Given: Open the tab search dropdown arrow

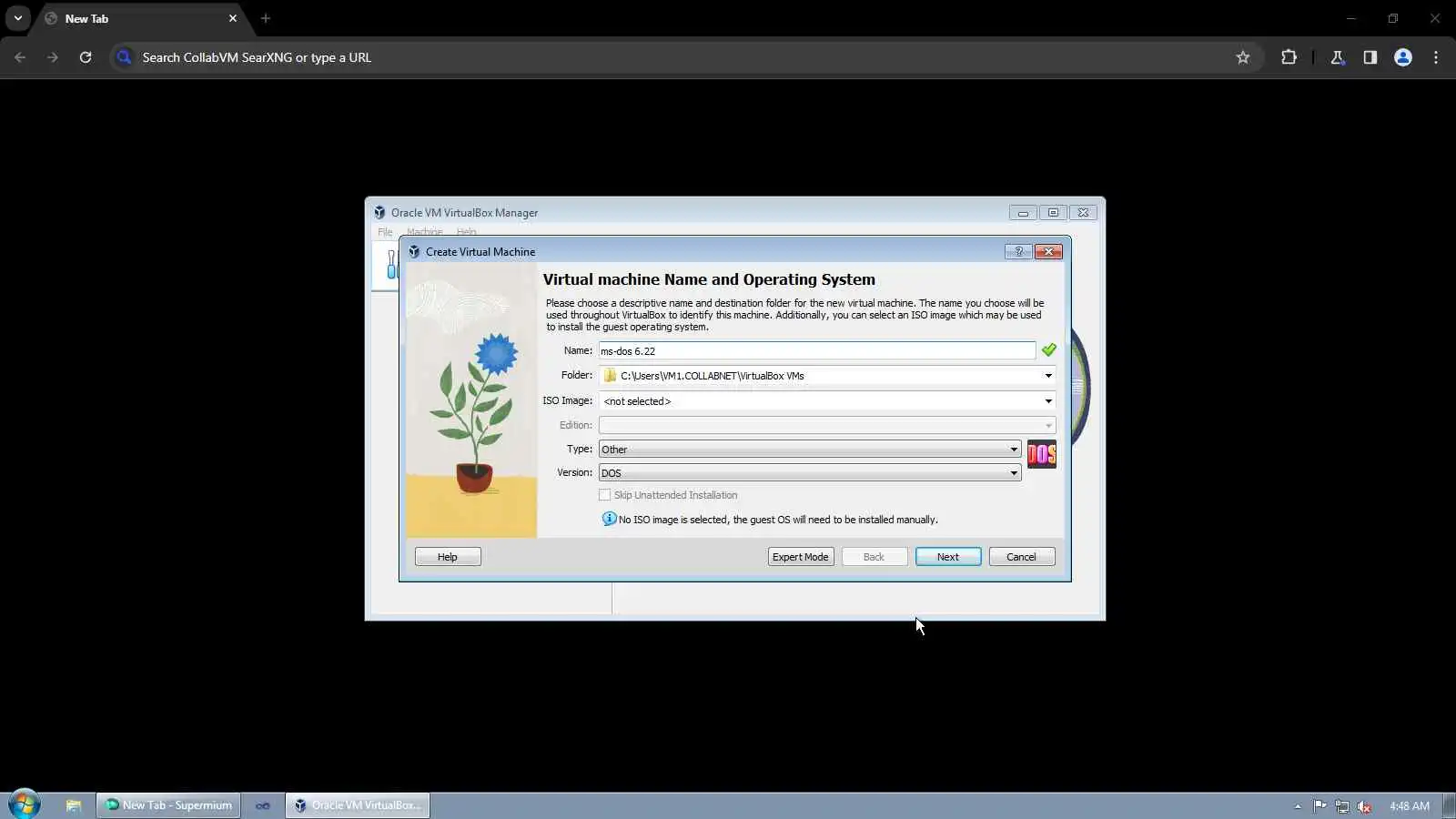Looking at the screenshot, I should click(x=18, y=18).
